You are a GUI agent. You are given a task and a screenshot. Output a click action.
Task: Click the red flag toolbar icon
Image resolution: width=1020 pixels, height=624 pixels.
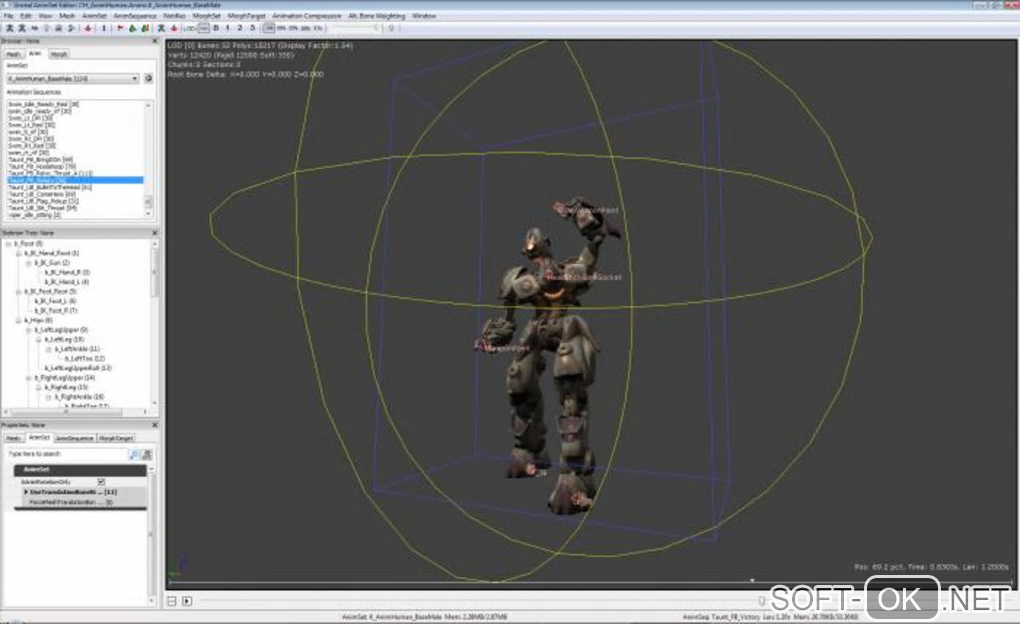pos(120,28)
